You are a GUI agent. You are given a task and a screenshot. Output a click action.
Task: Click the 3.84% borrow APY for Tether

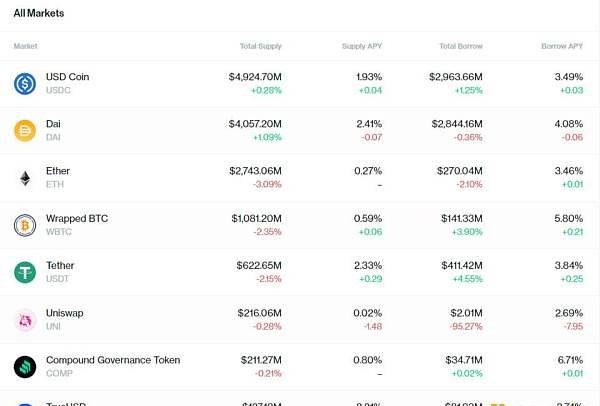tap(569, 266)
